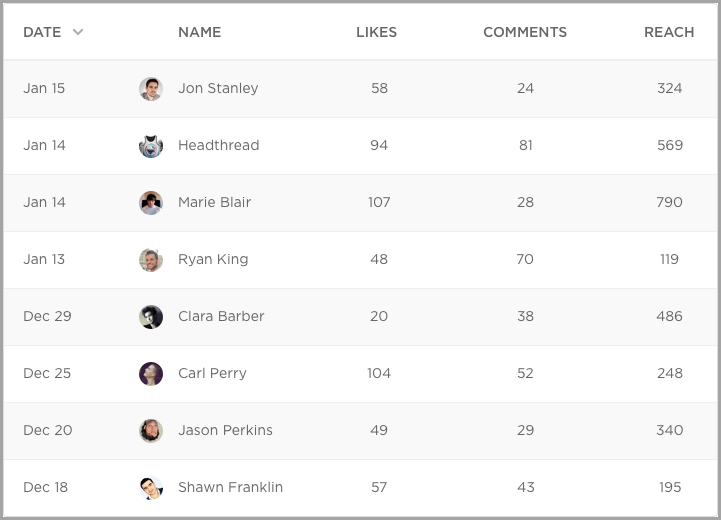Open the Headthread name link

click(x=218, y=145)
